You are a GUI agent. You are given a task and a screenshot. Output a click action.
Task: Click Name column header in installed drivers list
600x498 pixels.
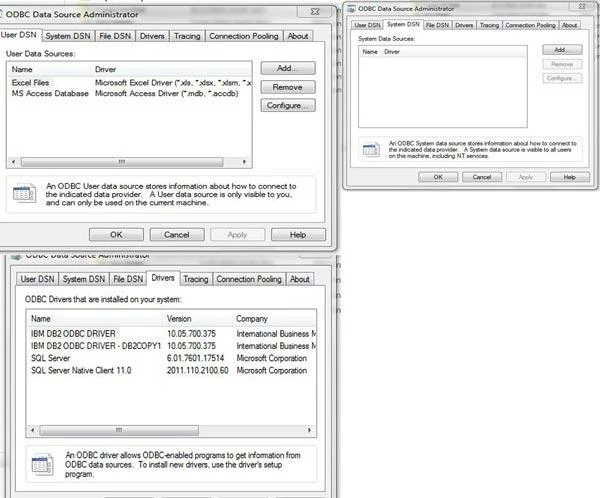(x=95, y=318)
